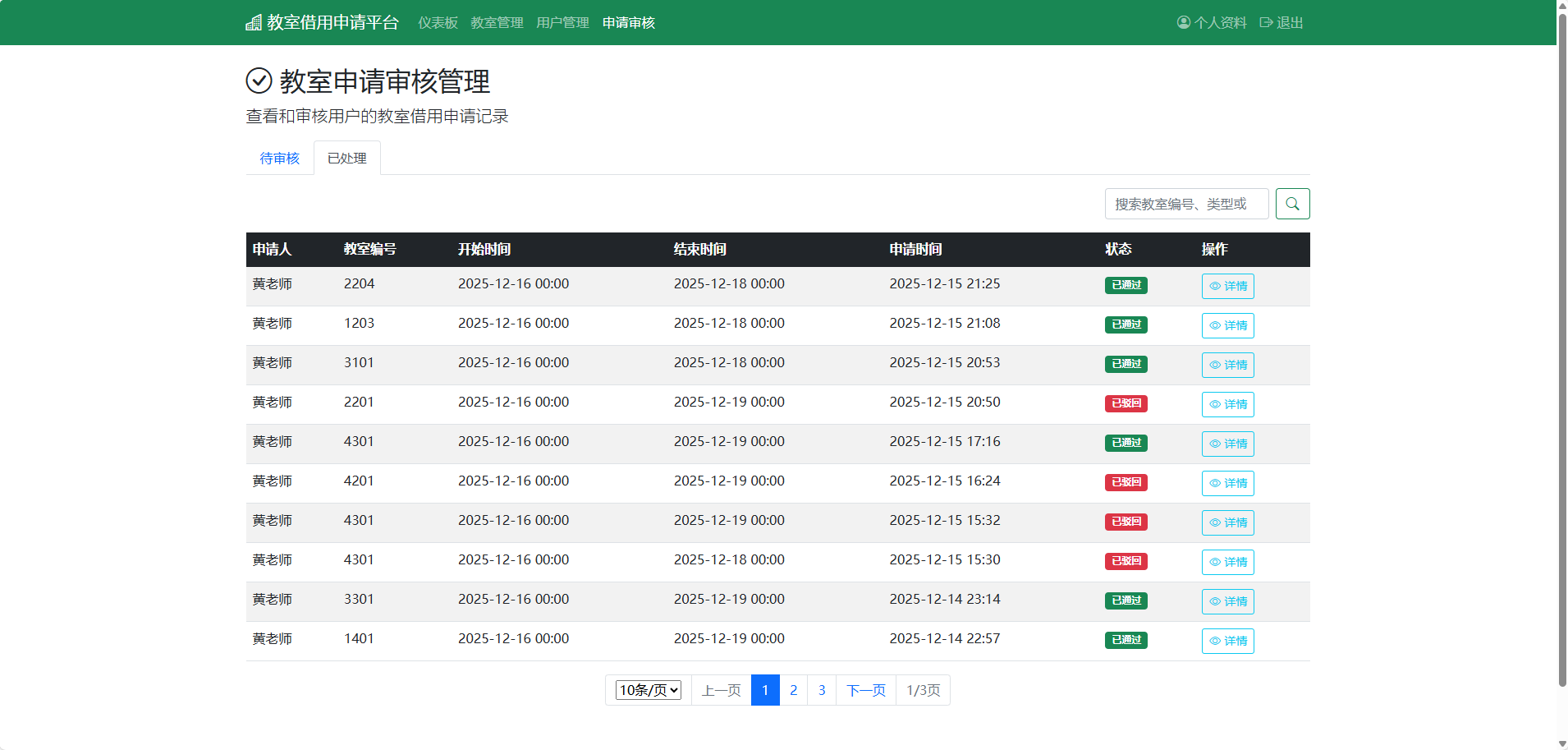The width and height of the screenshot is (1568, 750).
Task: View 详情 for classroom 2204 row
Action: pos(1227,286)
